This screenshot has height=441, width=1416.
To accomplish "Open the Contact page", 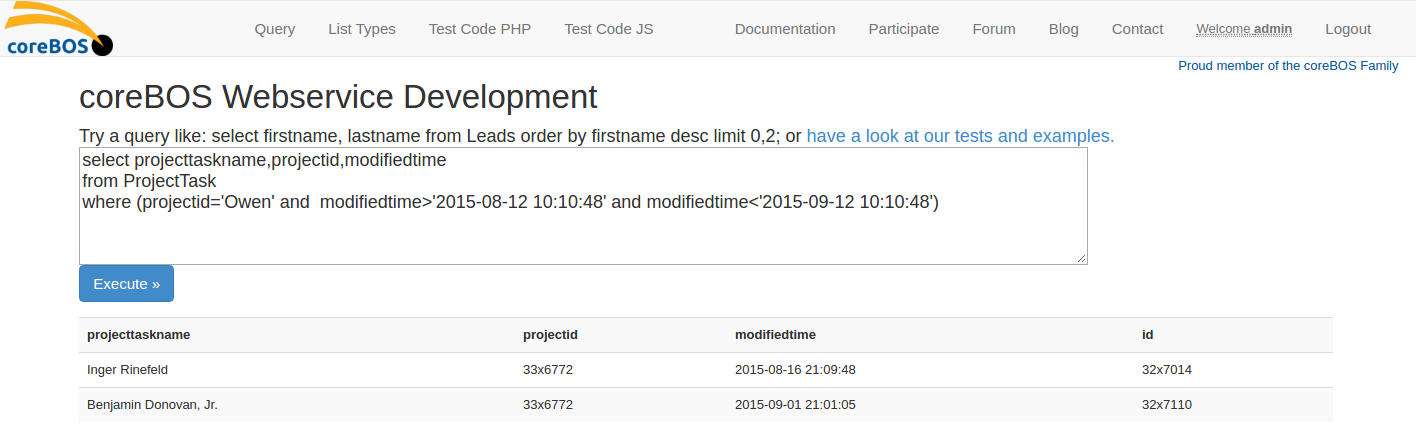I will tap(1138, 29).
